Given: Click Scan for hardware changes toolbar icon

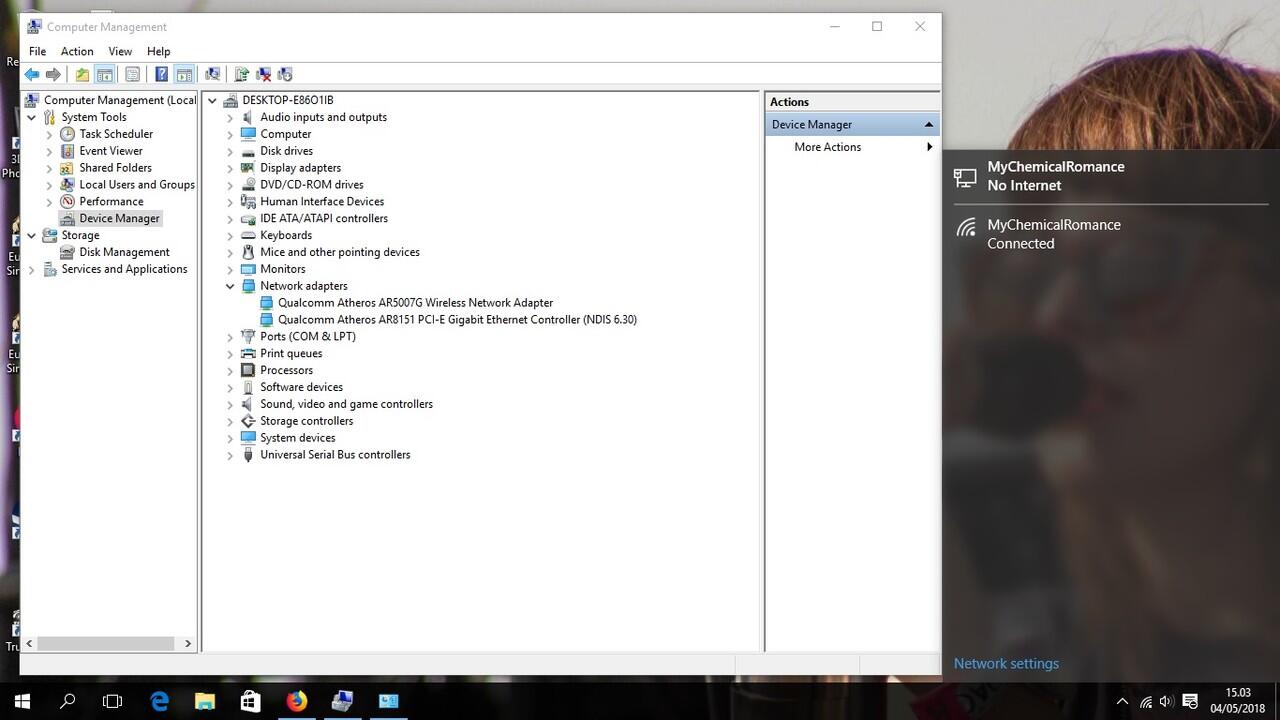Looking at the screenshot, I should 212,74.
